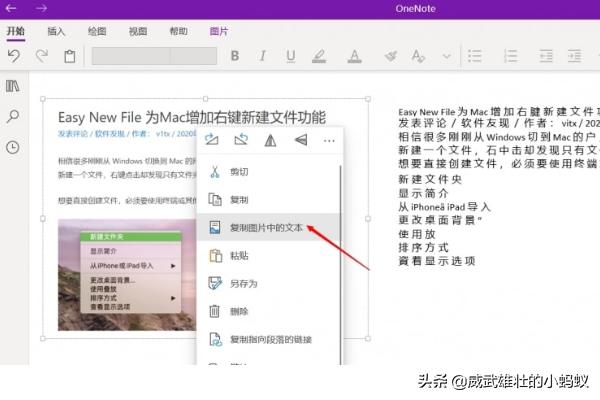Switch to the 插入 ribbon tab
Screen dimensions: 600x400
tap(57, 31)
